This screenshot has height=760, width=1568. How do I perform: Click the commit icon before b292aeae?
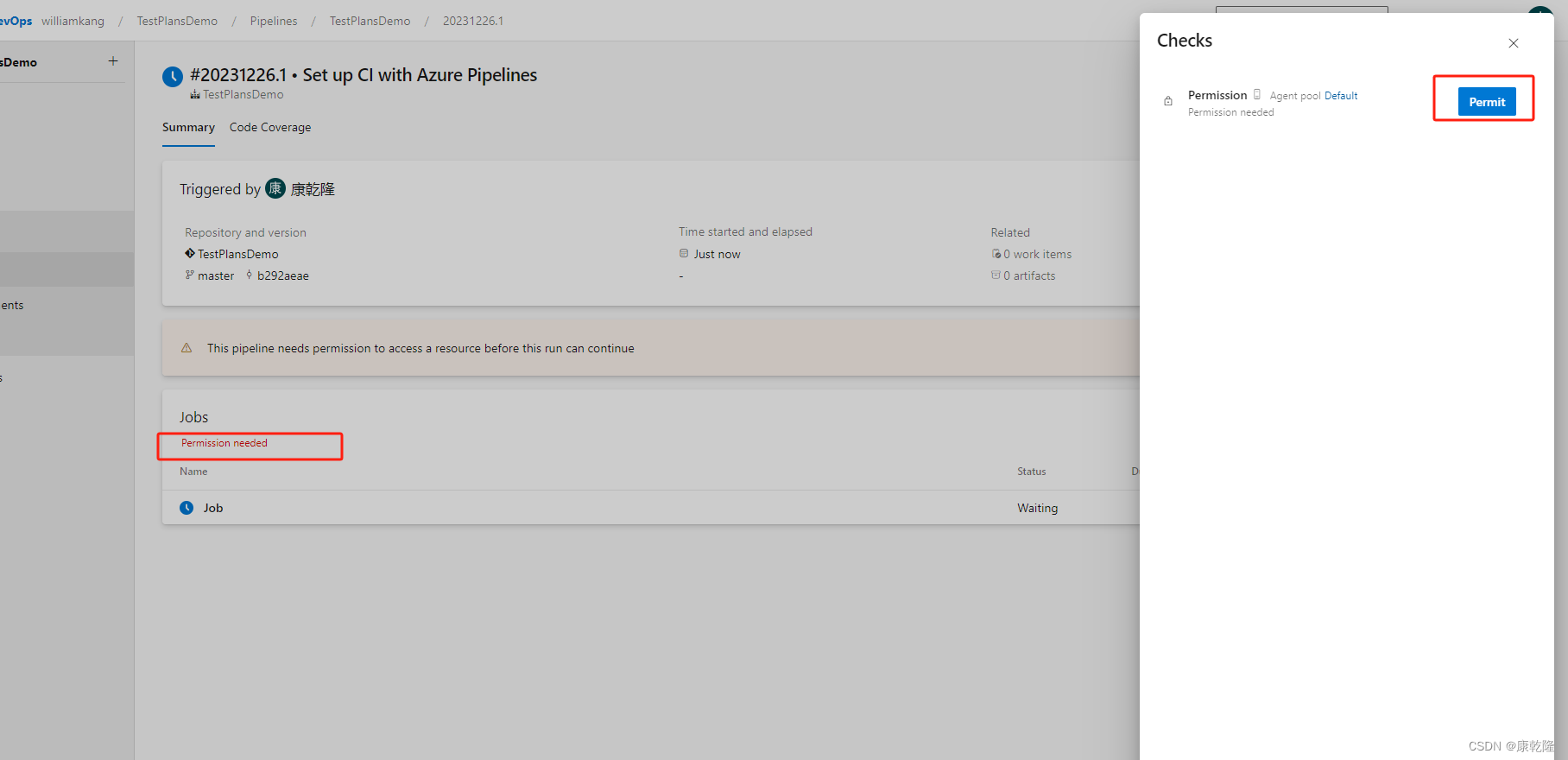[x=250, y=275]
